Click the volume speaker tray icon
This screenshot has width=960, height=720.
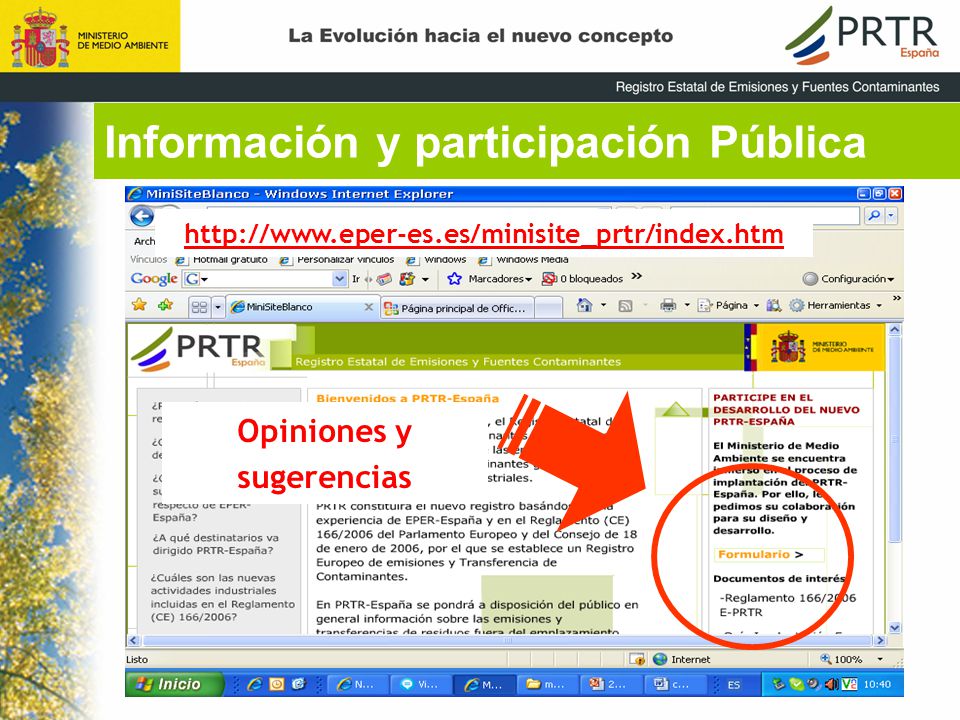(x=832, y=684)
